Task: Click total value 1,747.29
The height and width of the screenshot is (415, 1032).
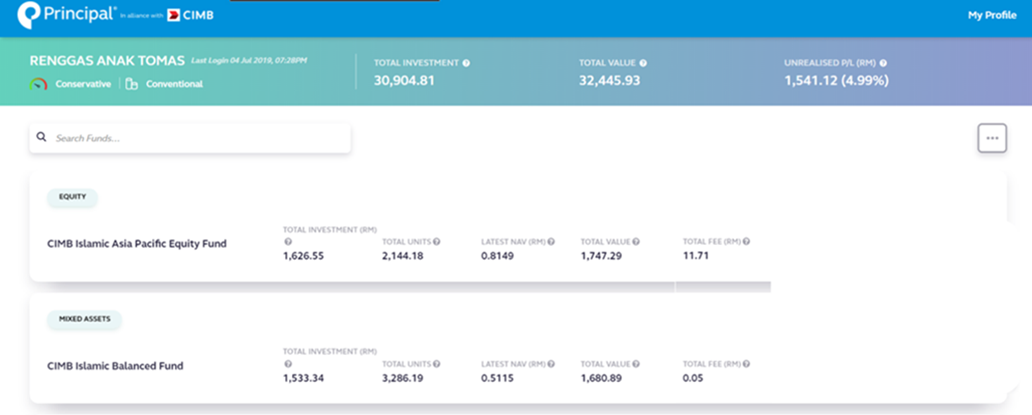Action: click(601, 256)
